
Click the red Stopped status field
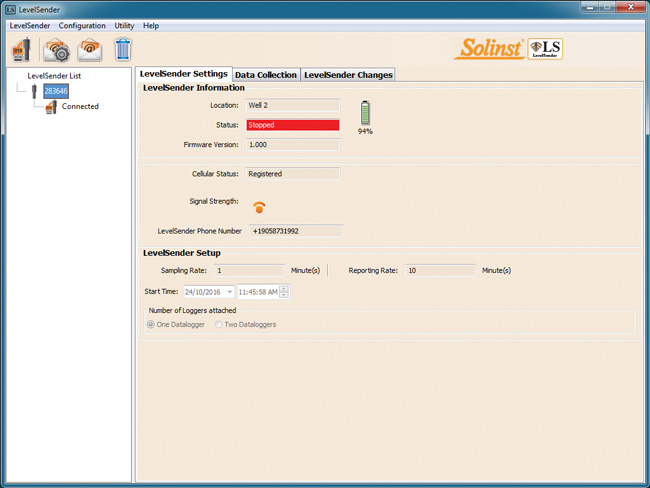click(292, 125)
